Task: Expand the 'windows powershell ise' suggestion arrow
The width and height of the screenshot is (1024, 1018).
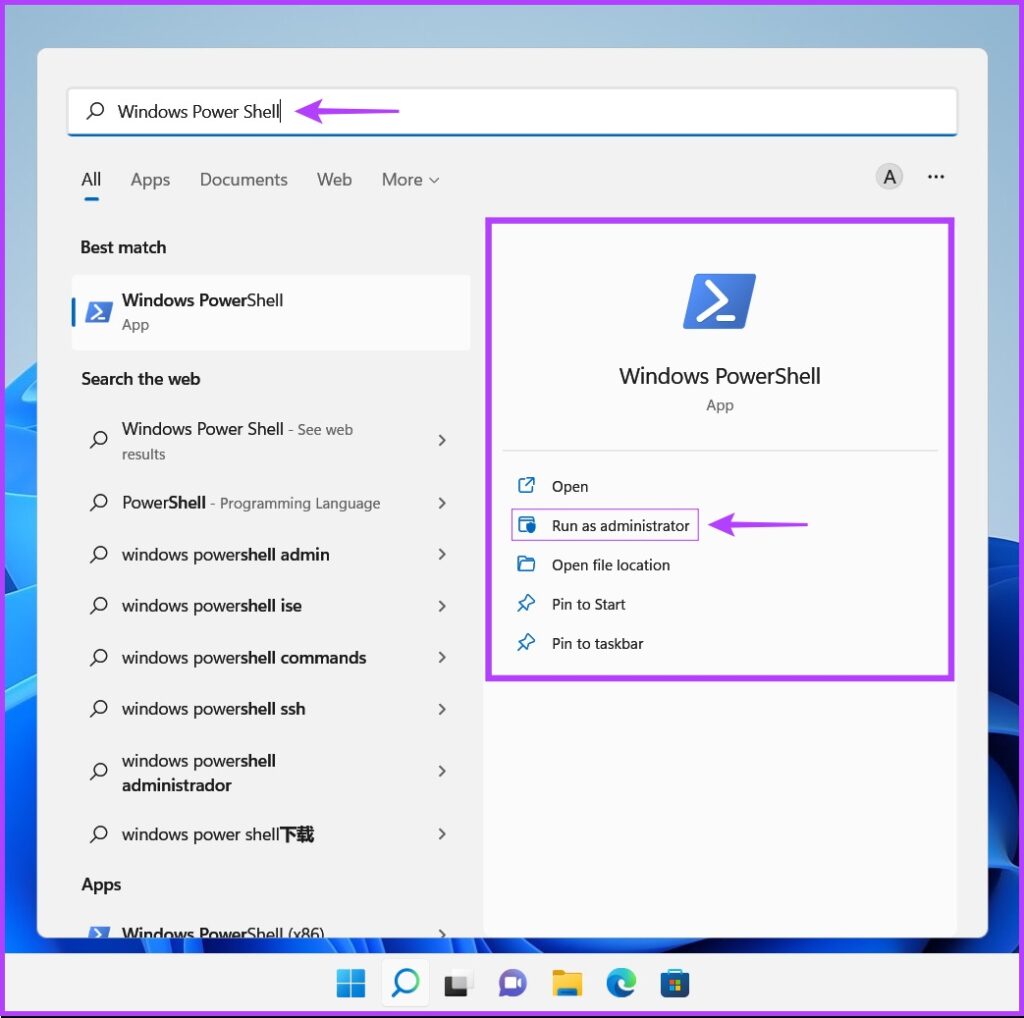Action: 442,606
